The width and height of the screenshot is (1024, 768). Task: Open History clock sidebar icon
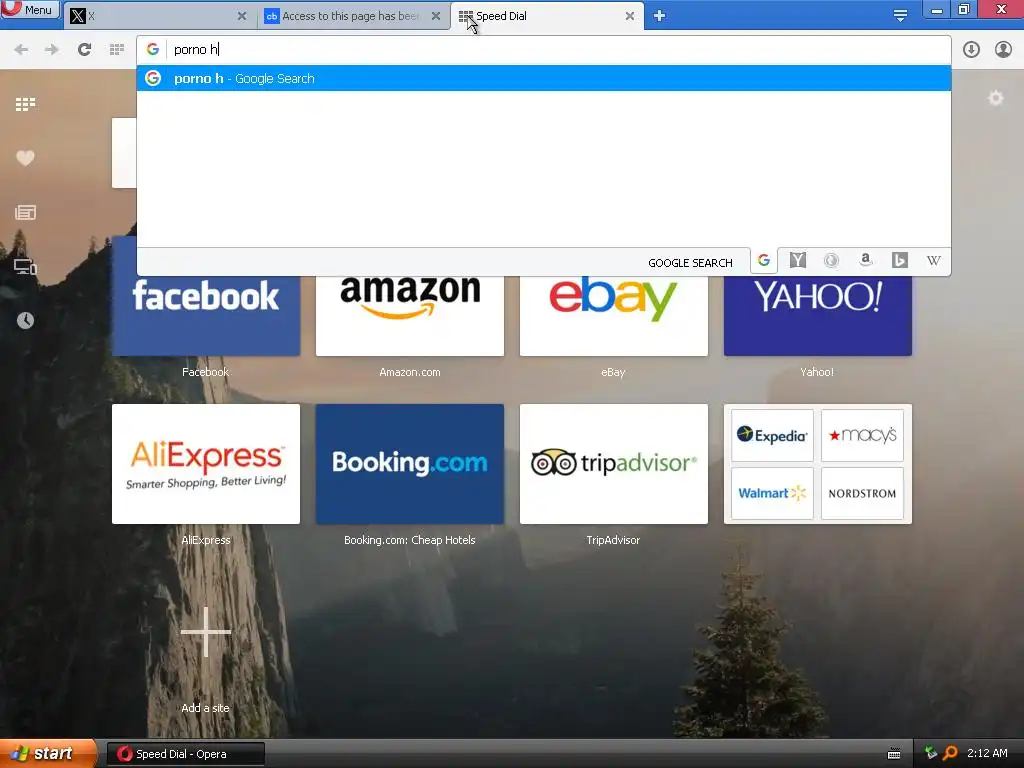click(x=25, y=320)
